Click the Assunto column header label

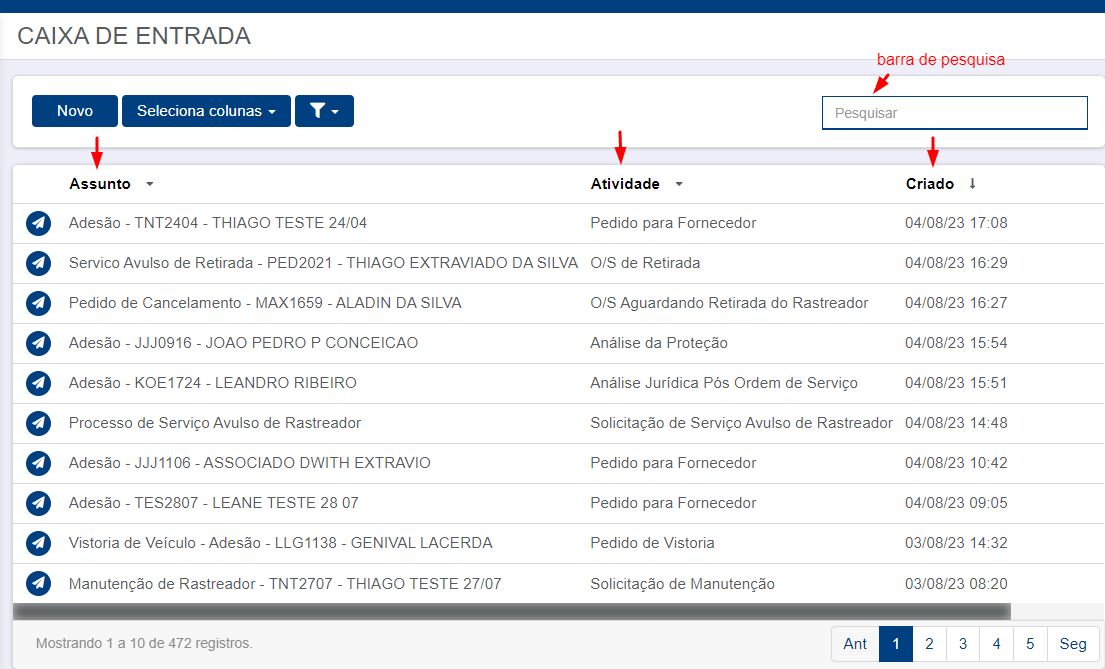99,184
